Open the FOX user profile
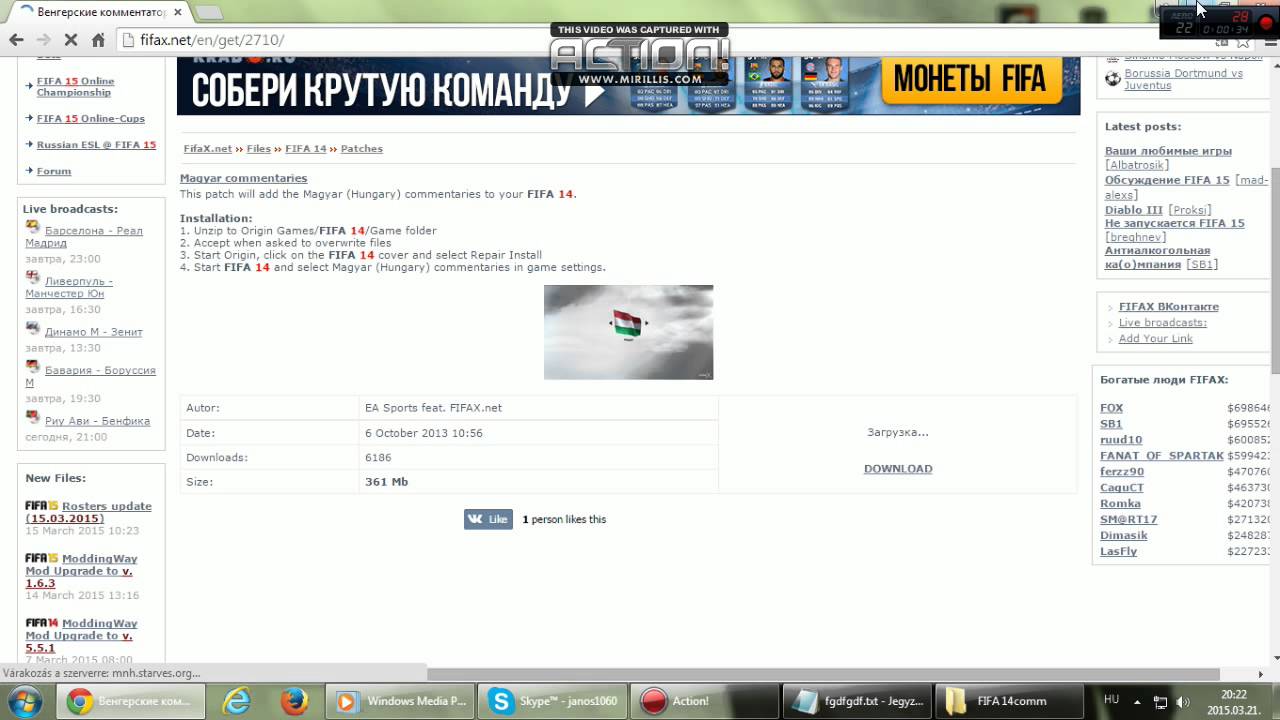 point(1112,408)
